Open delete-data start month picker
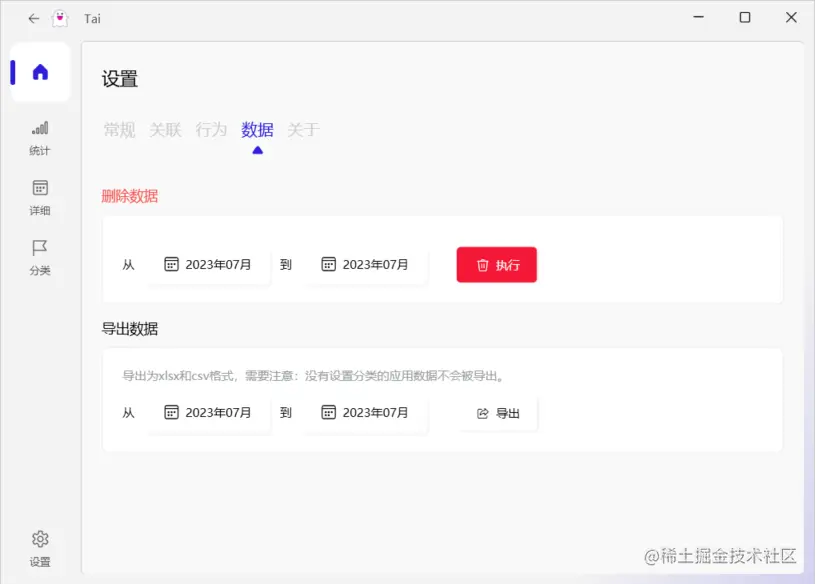815x584 pixels. tap(208, 265)
